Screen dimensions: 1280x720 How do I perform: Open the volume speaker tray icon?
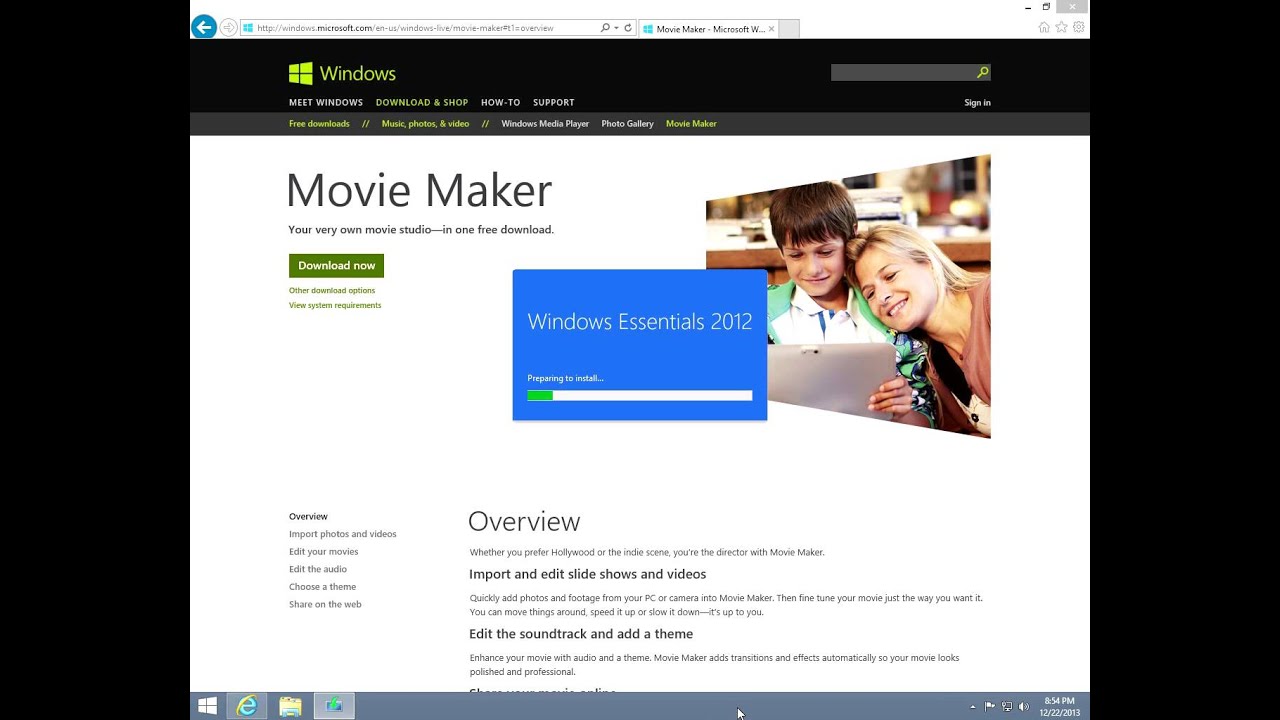coord(1023,707)
